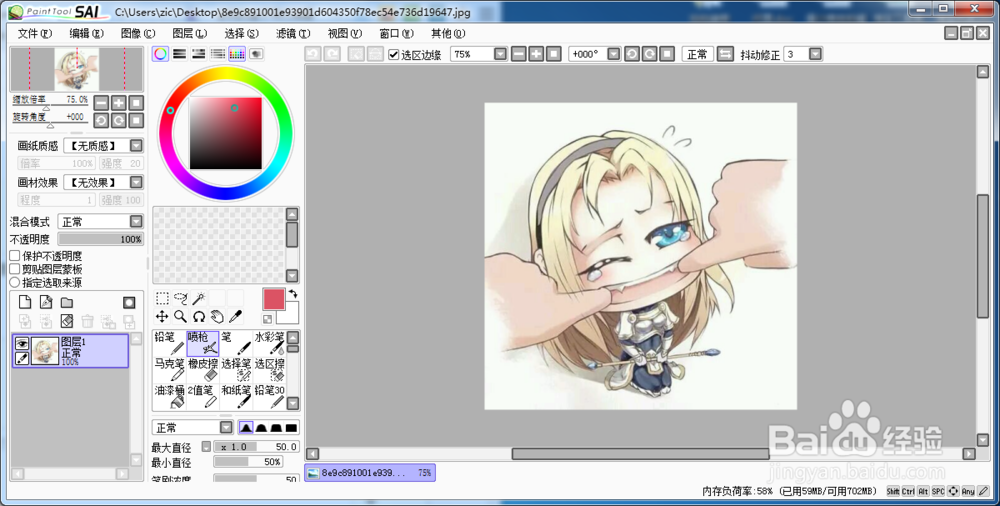Screen dimensions: 1000x506
Task: Open the 文件 menu
Action: tap(34, 33)
